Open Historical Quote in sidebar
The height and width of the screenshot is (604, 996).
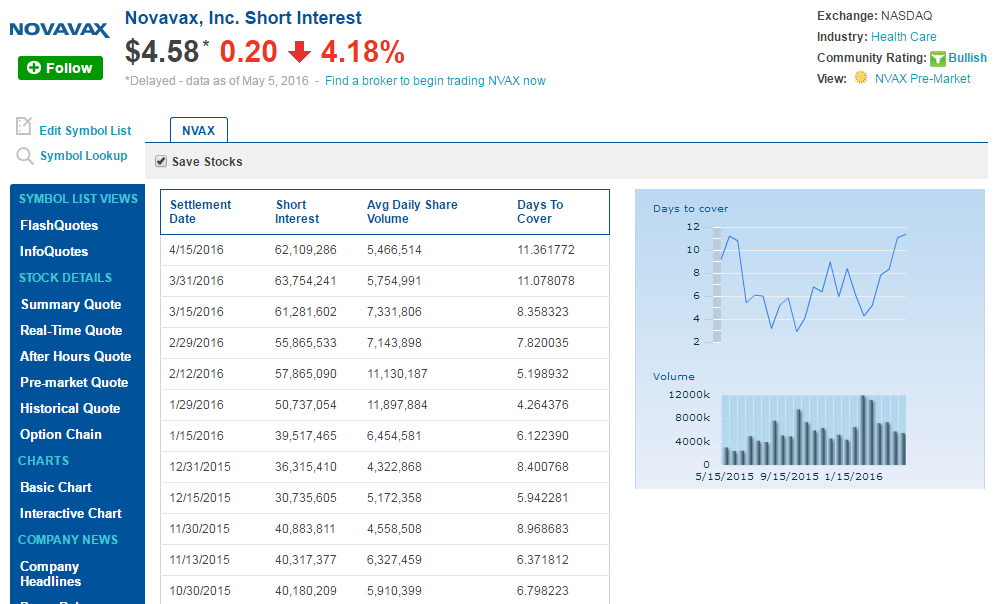point(70,408)
